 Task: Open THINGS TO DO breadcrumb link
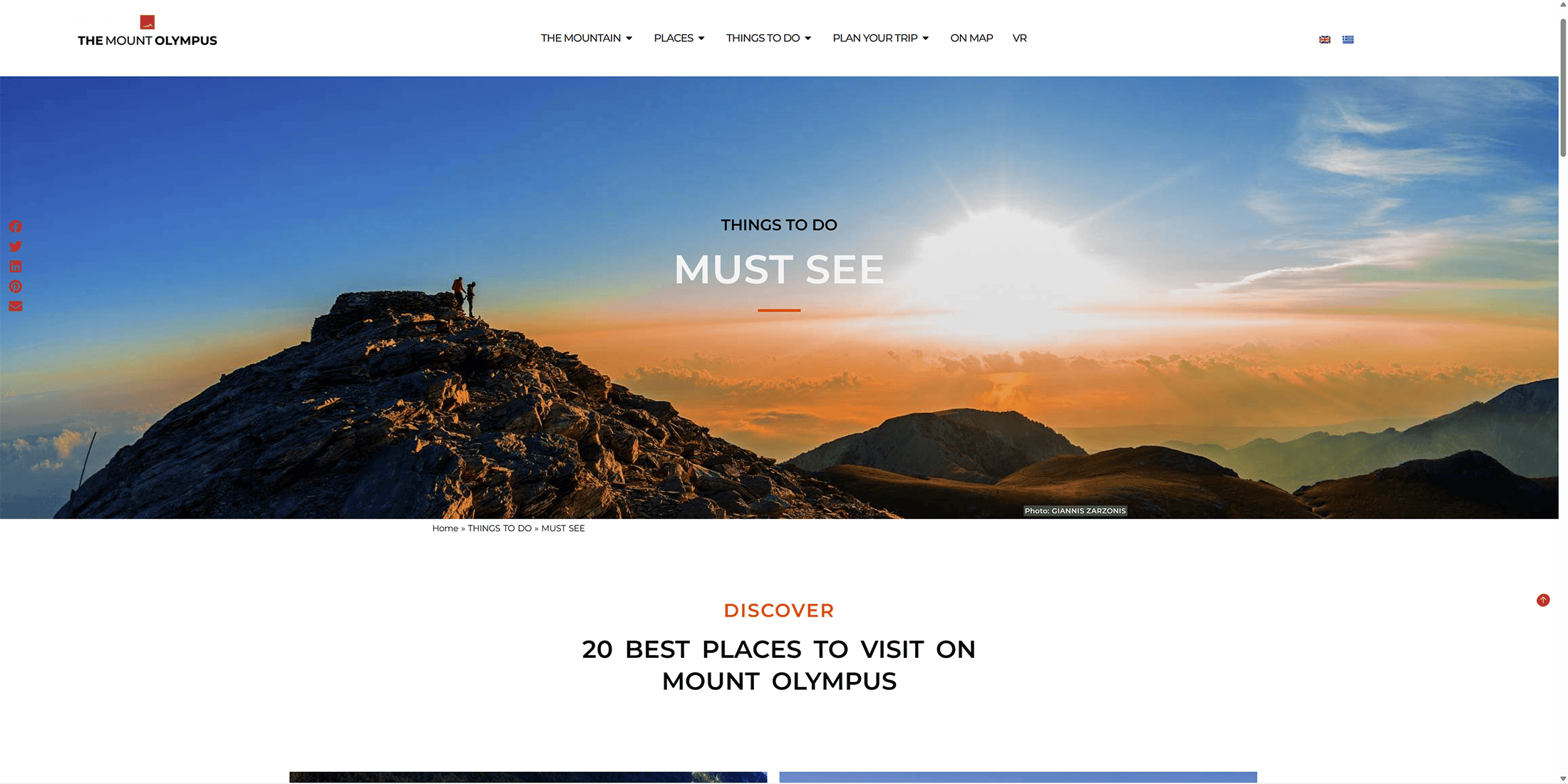pyautogui.click(x=500, y=528)
